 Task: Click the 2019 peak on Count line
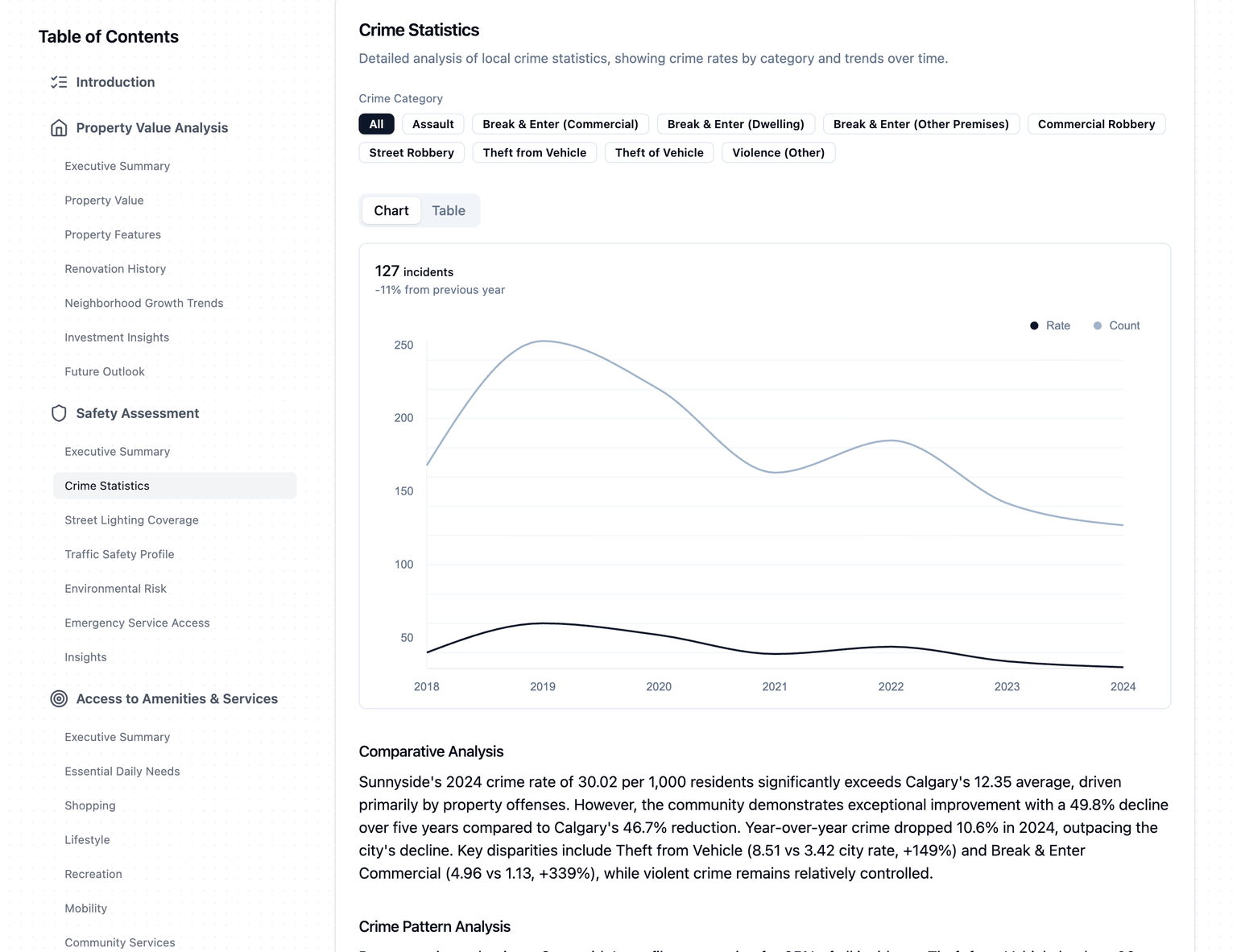(544, 341)
